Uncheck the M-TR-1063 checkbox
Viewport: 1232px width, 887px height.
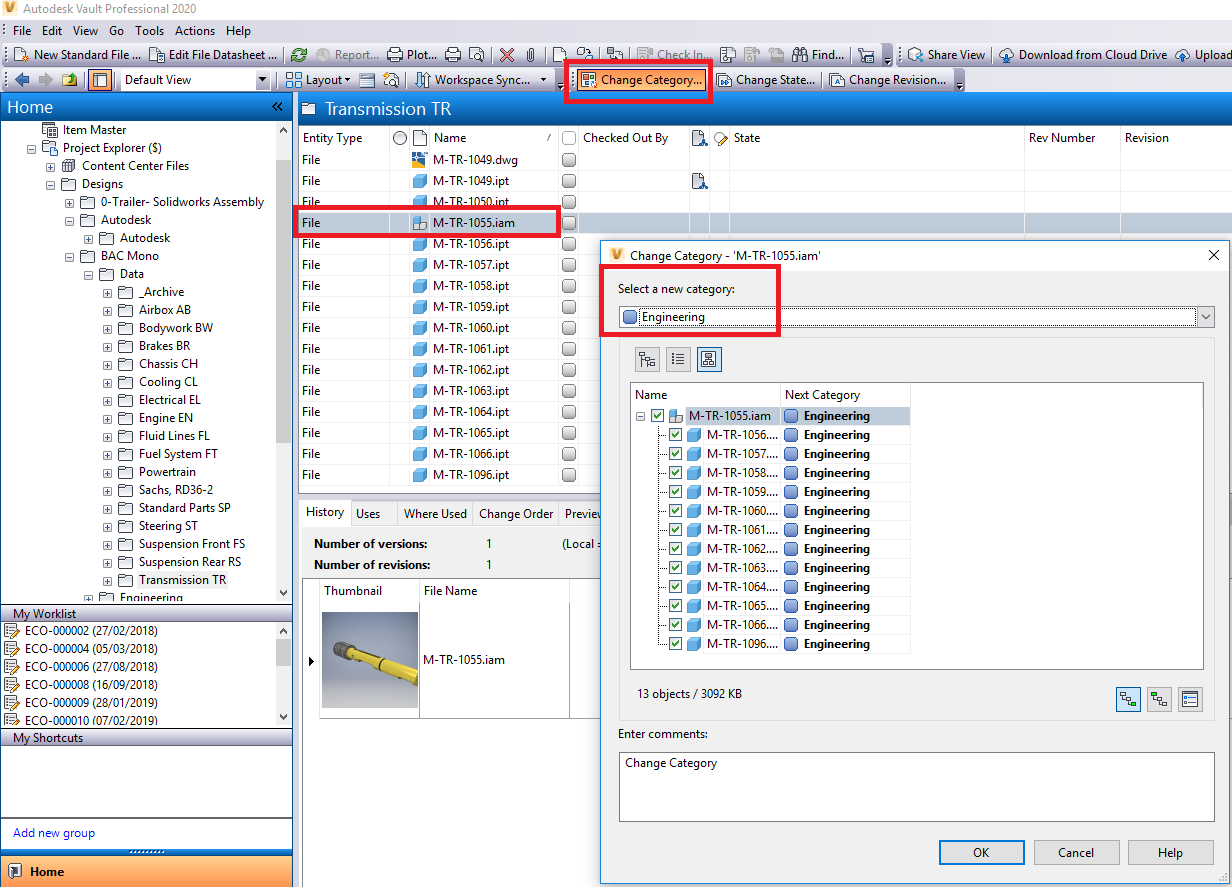tap(676, 568)
